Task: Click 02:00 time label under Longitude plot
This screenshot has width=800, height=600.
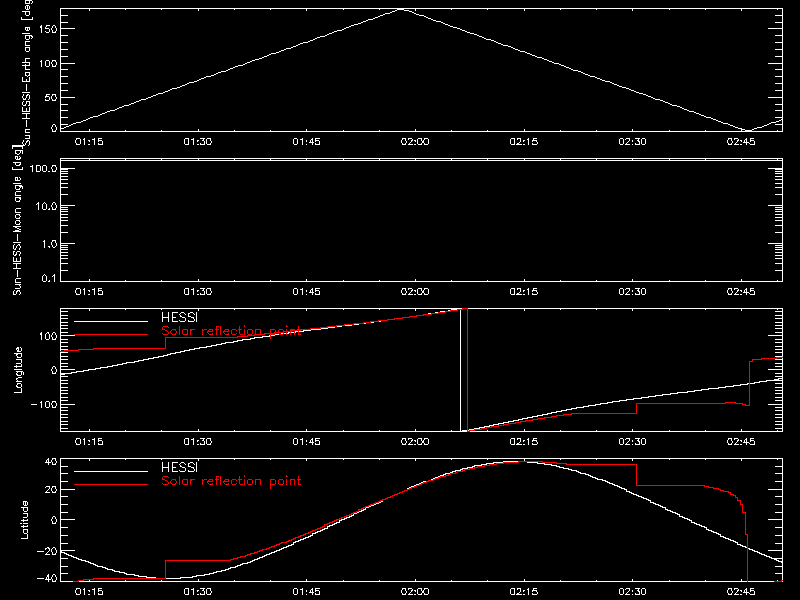Action: pos(415,441)
